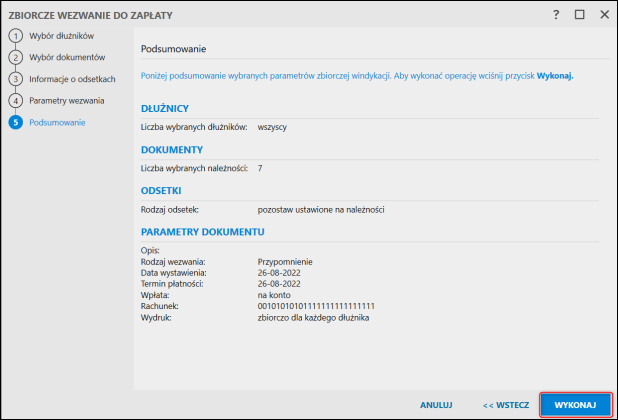Select the Podsumowanie step label
The image size is (618, 420).
pos(57,122)
